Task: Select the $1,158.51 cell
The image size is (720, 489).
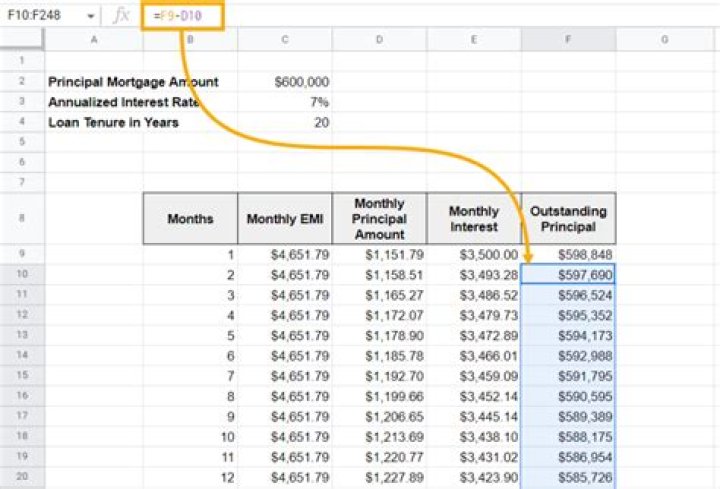Action: [379, 275]
